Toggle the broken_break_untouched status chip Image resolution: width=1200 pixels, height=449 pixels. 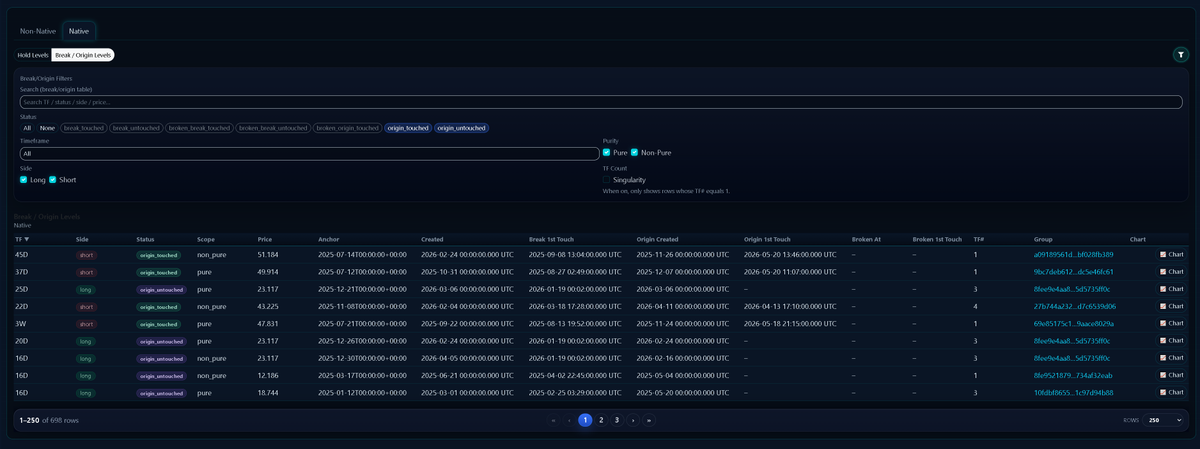[273, 128]
